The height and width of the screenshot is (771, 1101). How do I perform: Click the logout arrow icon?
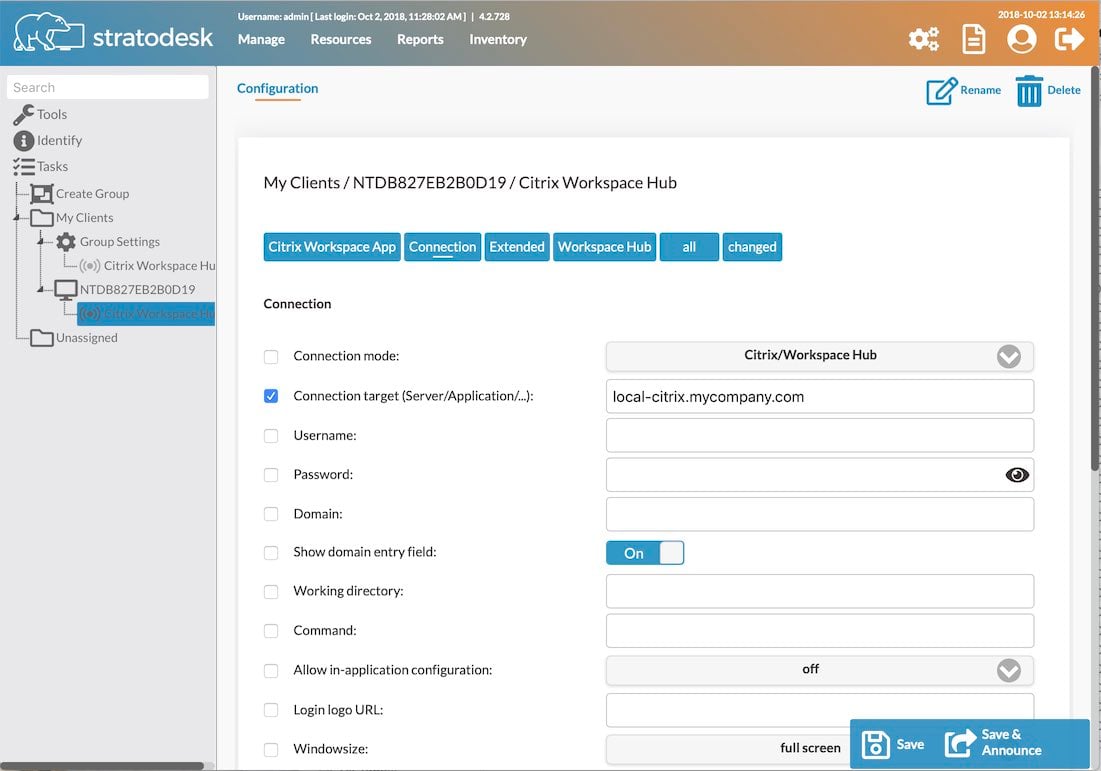pos(1069,39)
